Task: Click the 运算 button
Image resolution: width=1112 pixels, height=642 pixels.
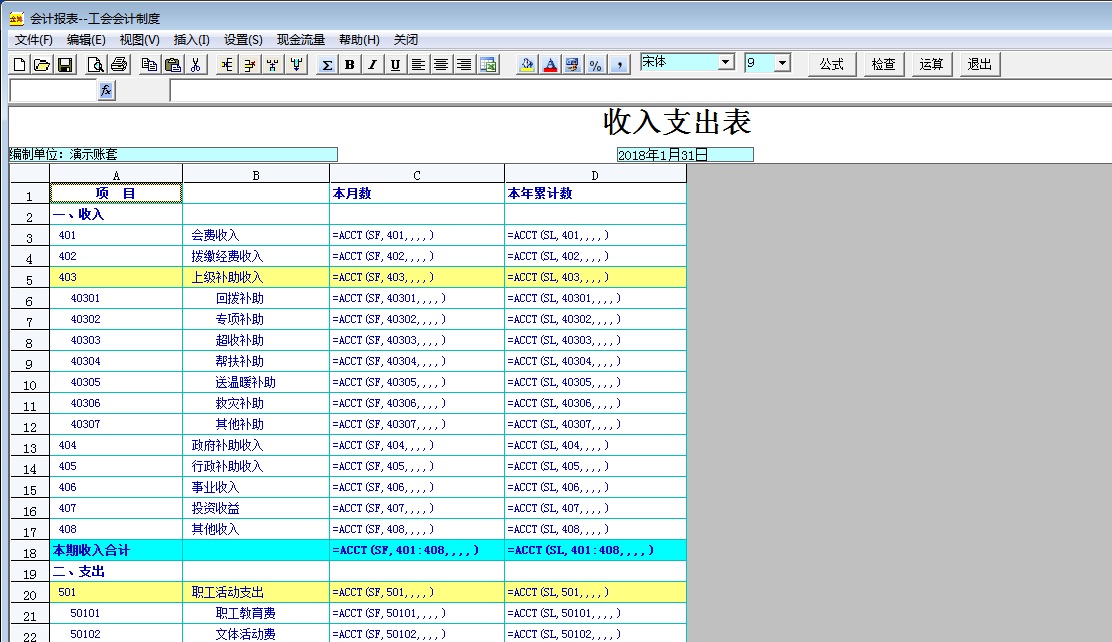Action: (x=931, y=65)
